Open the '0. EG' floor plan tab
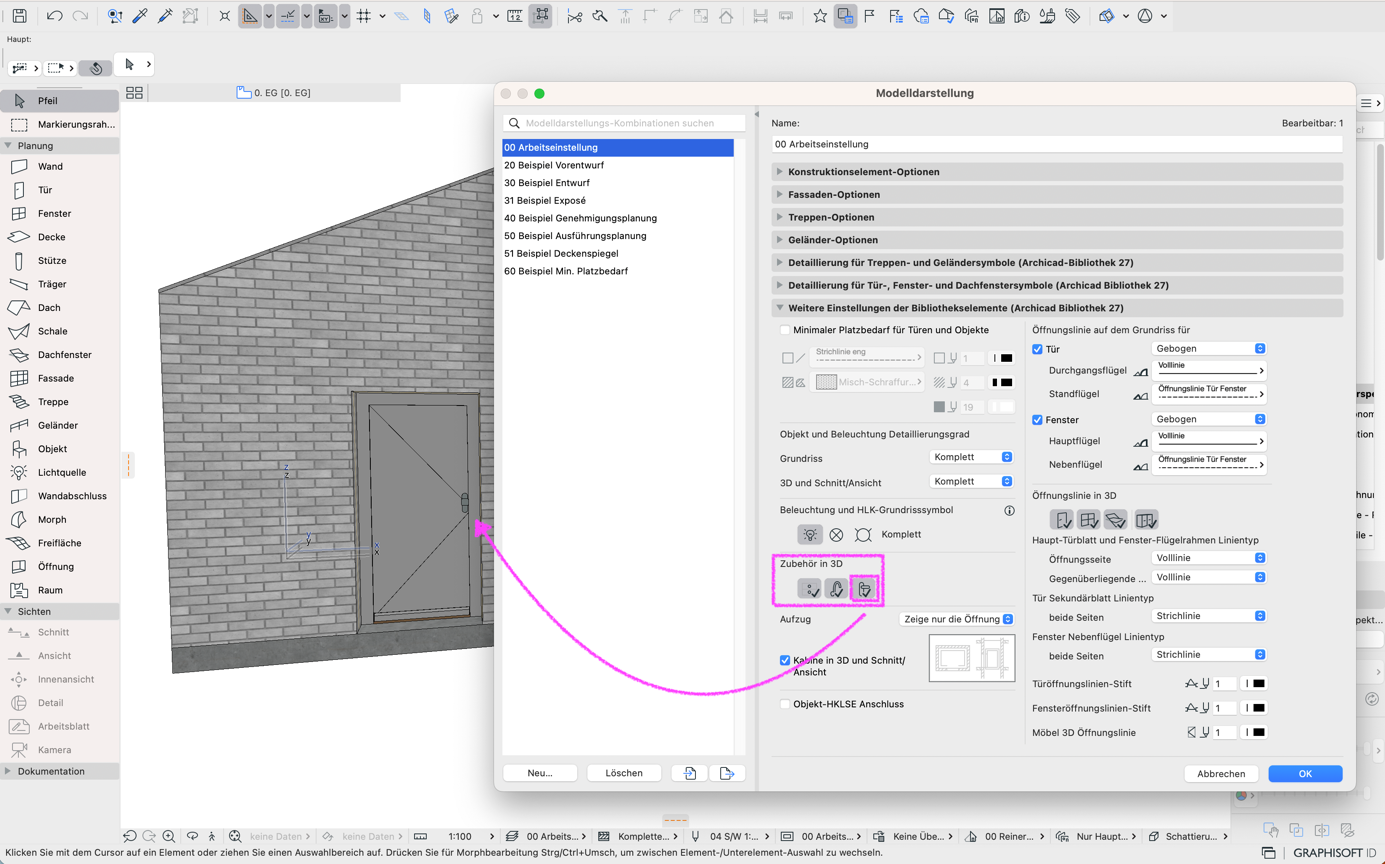 pyautogui.click(x=274, y=93)
